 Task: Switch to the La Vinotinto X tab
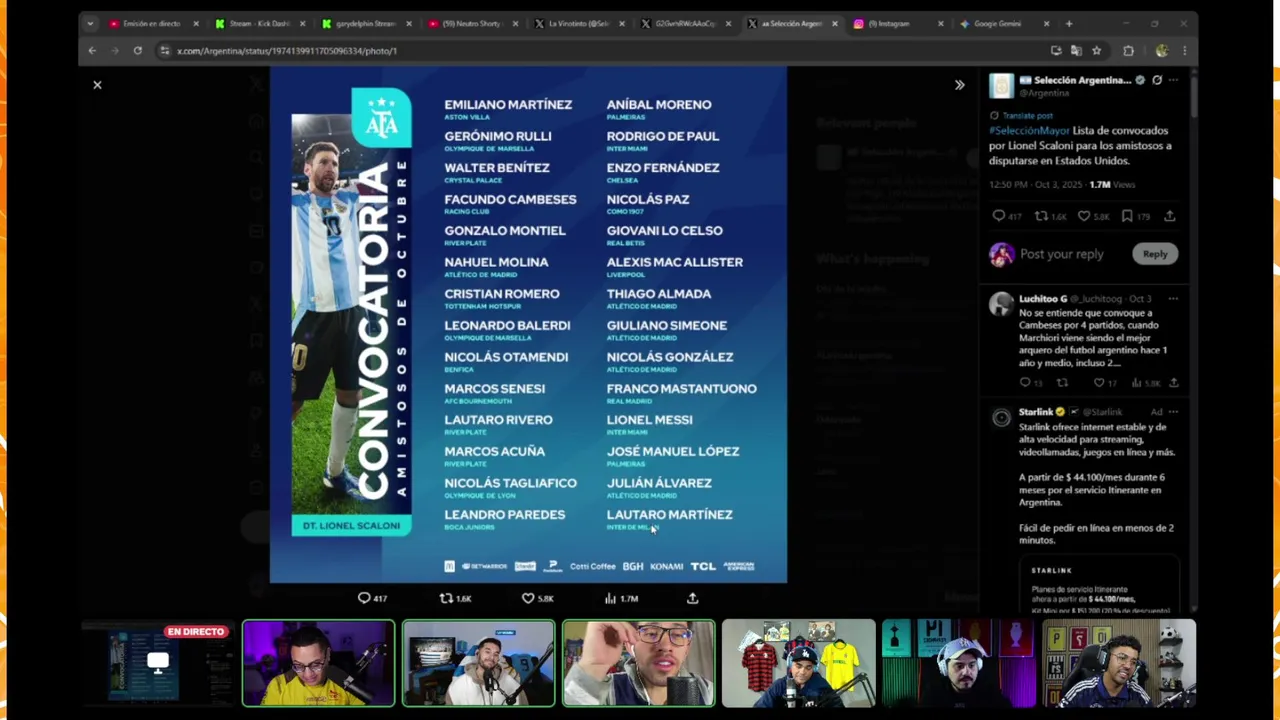(578, 23)
